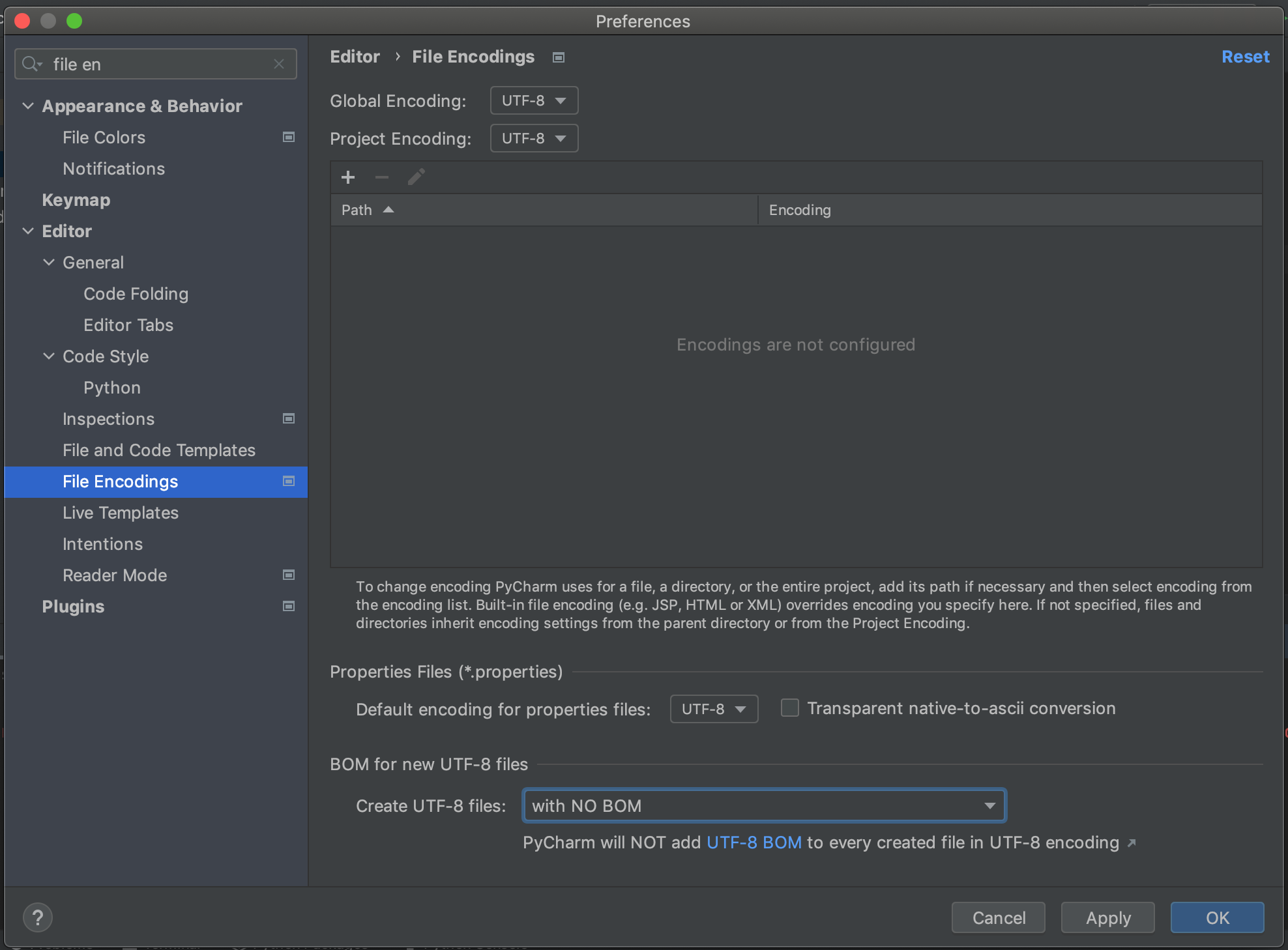Select Live Templates in the sidebar
The height and width of the screenshot is (950, 1288).
(121, 513)
